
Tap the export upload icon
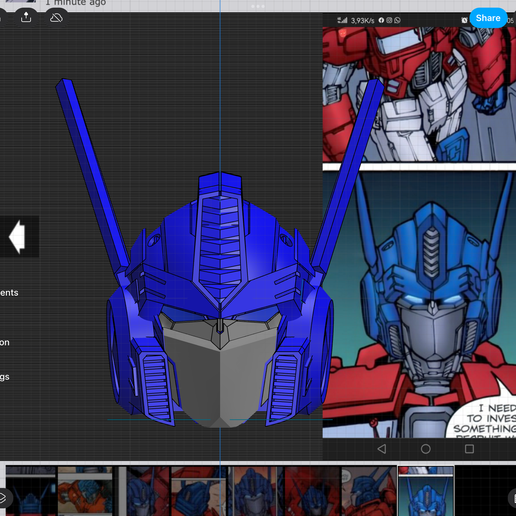26,18
